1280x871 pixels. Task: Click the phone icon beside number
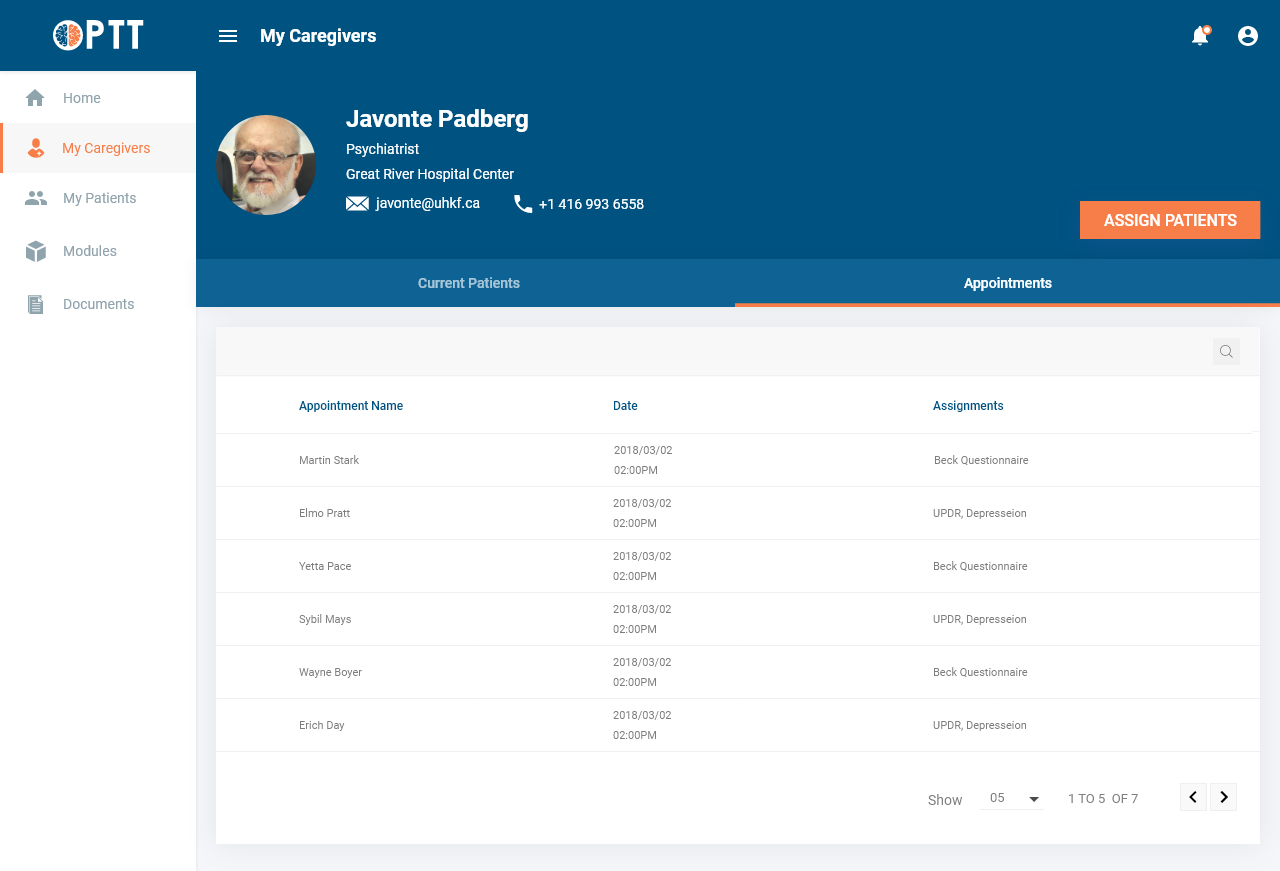523,204
